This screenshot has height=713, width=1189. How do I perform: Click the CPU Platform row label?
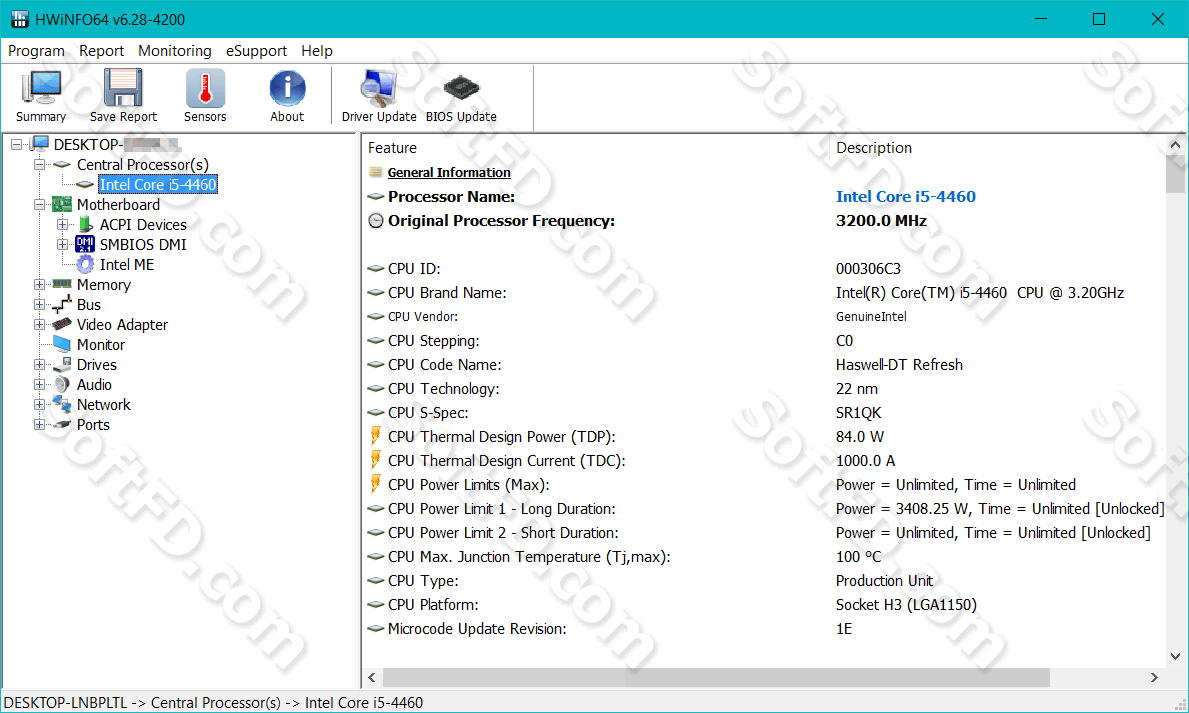433,605
